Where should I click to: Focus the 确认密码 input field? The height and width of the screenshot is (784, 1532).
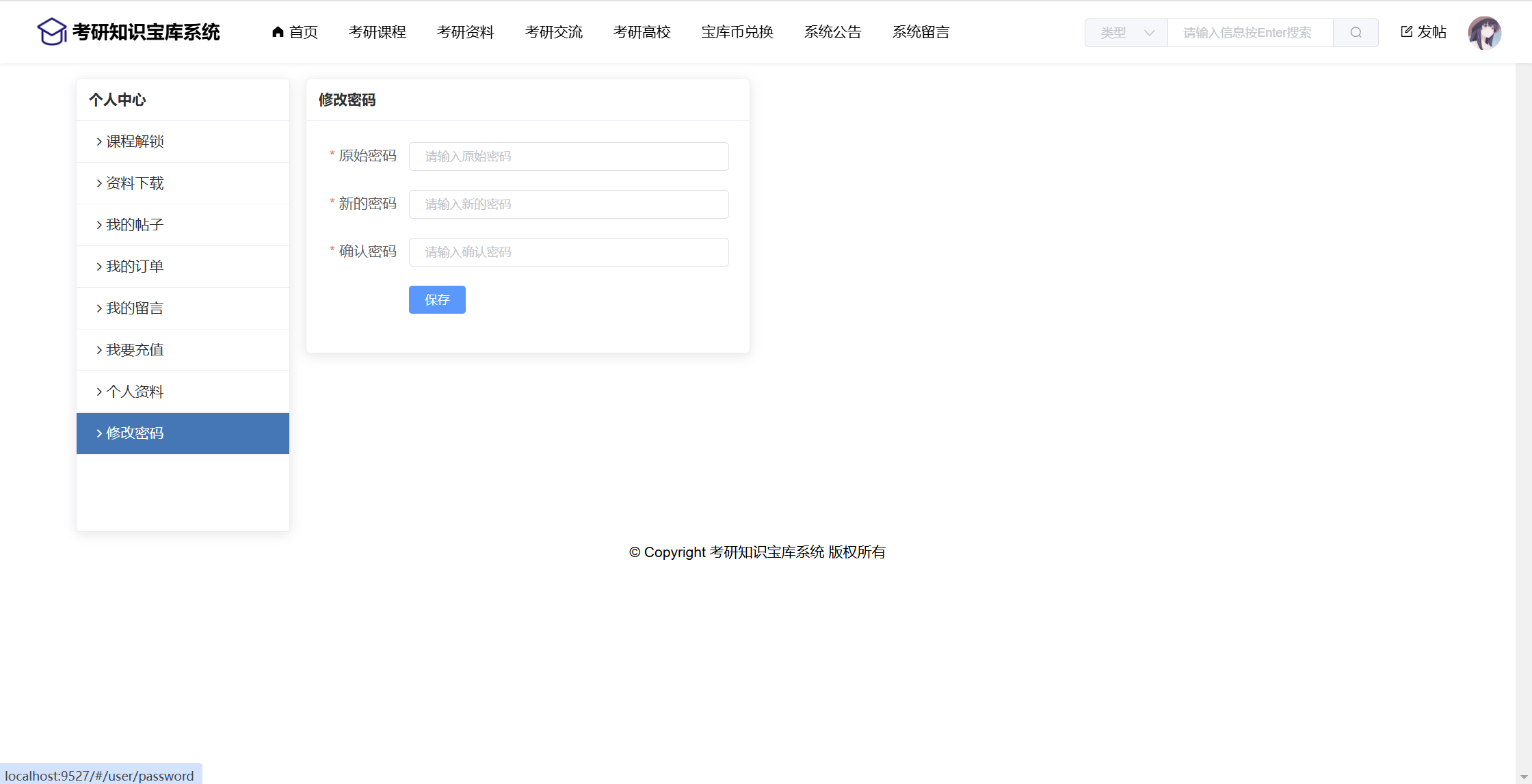pyautogui.click(x=568, y=252)
